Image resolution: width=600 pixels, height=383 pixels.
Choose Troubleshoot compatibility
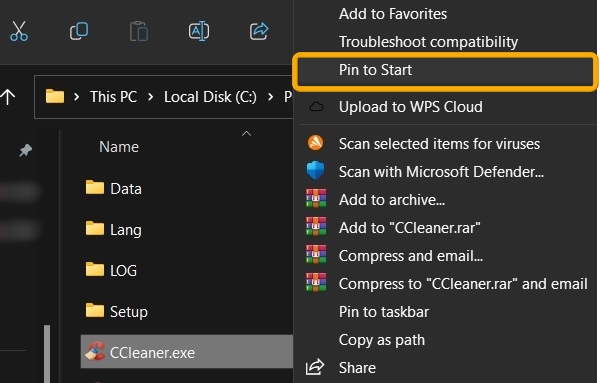(429, 42)
